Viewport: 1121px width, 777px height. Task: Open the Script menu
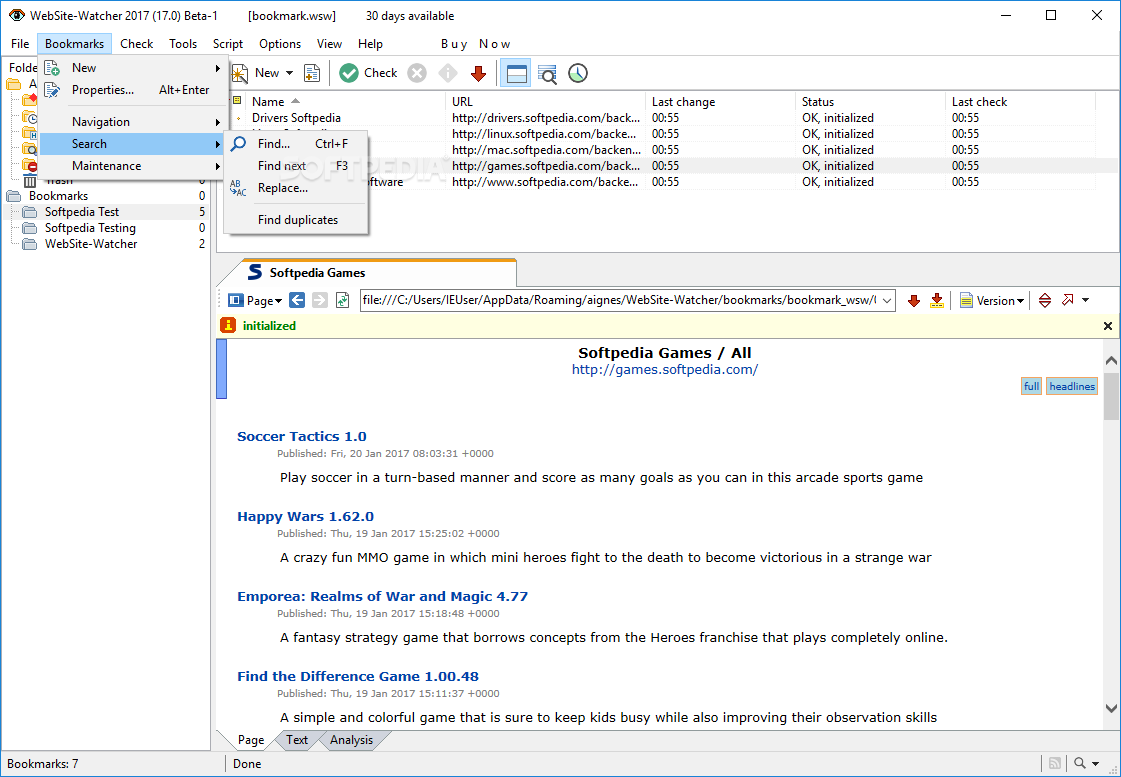click(228, 44)
